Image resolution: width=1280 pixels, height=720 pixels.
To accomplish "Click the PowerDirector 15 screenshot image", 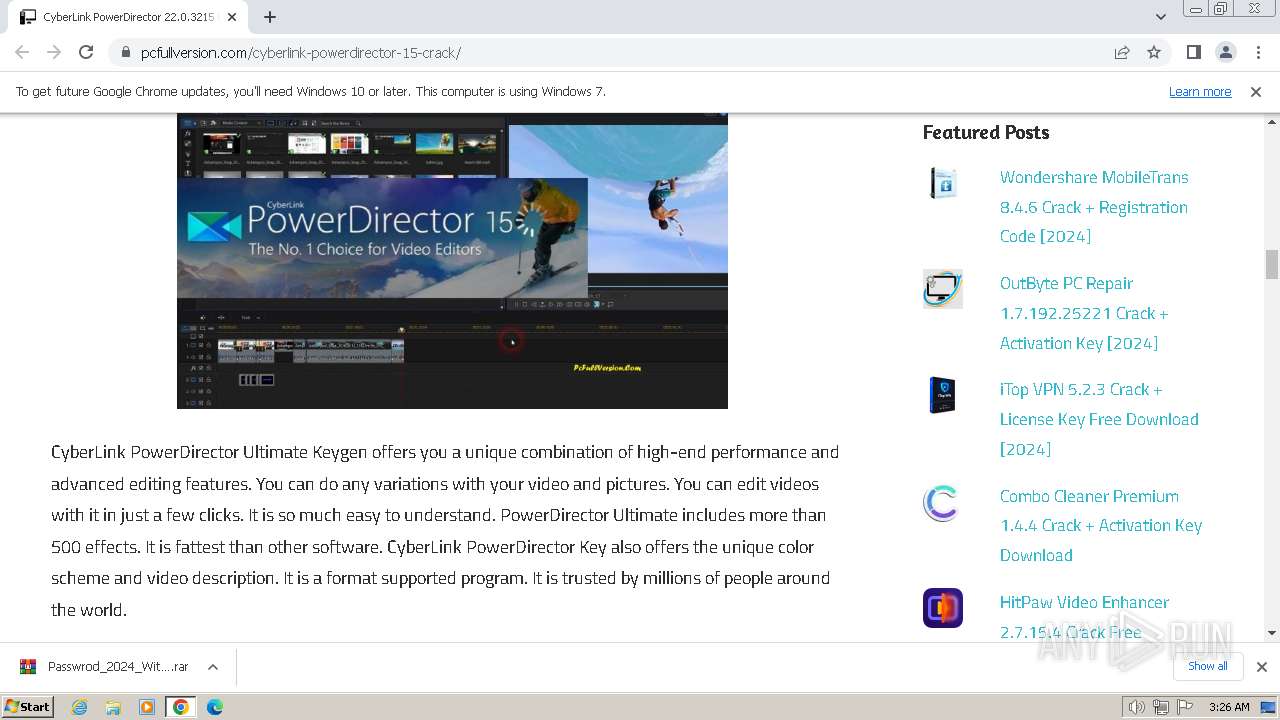I will click(452, 261).
